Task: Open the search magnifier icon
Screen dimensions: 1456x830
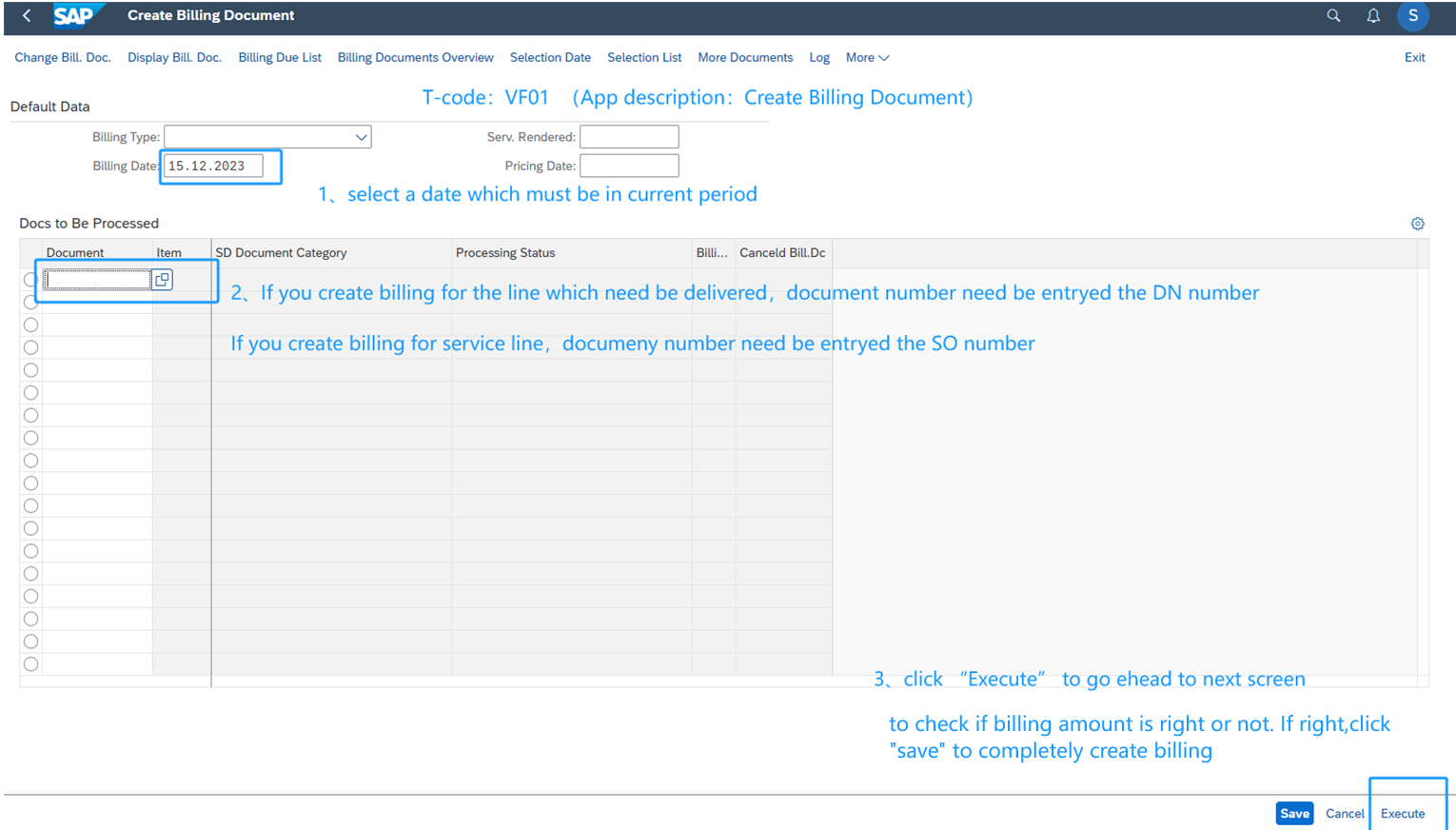Action: [x=1333, y=15]
